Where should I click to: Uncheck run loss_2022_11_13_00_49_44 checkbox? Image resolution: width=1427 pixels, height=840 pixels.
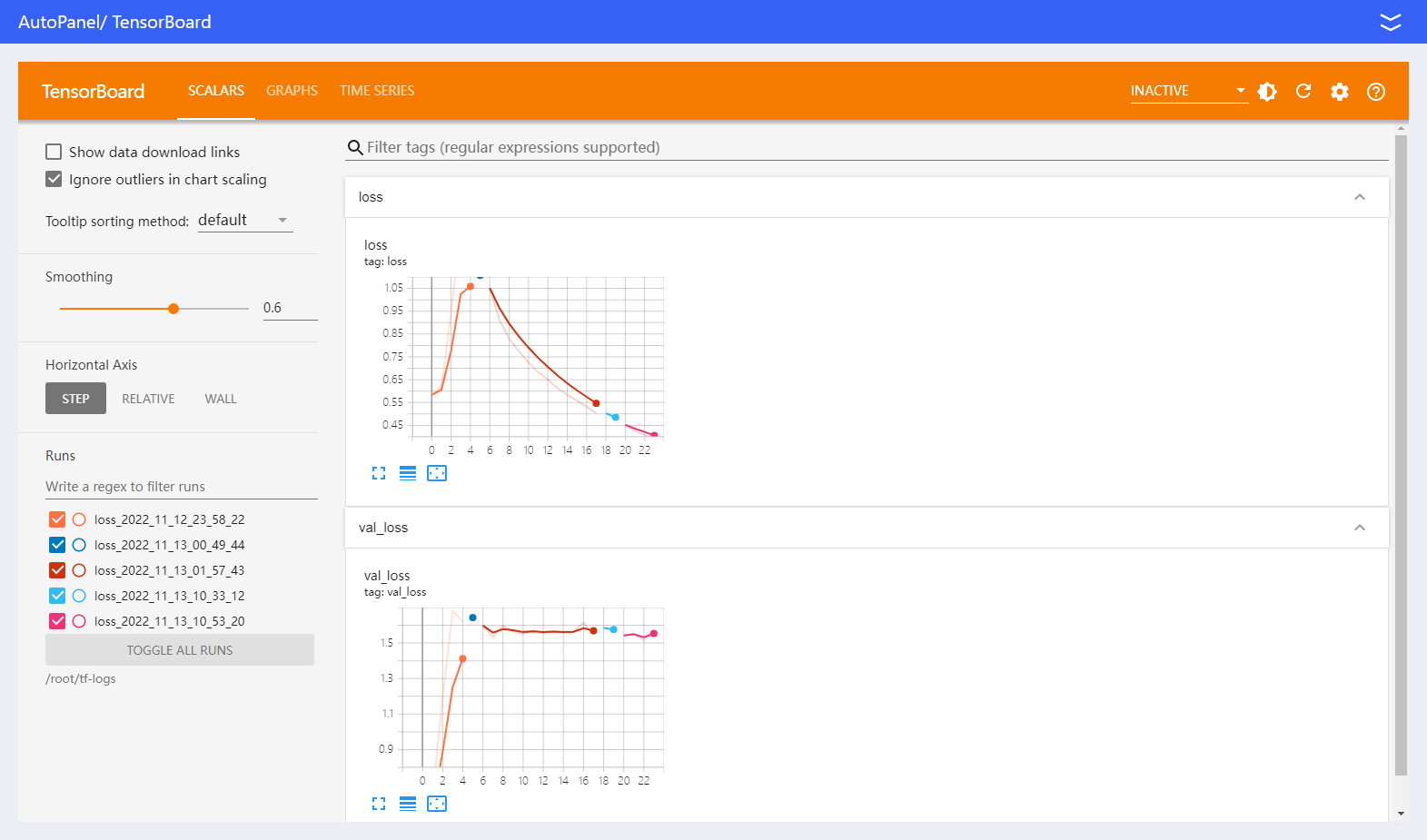click(57, 545)
